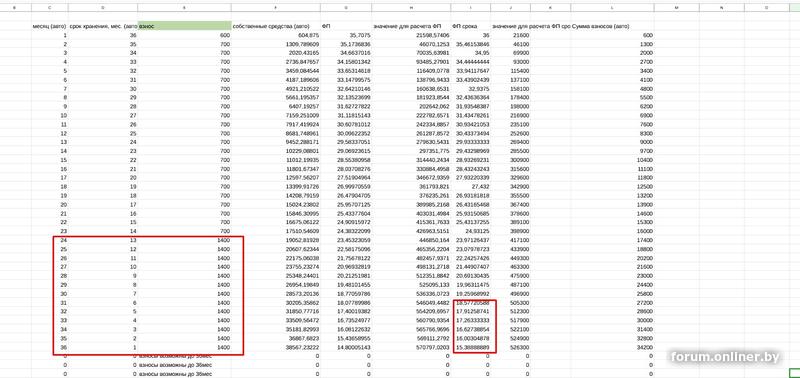This screenshot has height=378, width=800.
Task: Select the cell containing 12597,56207
Action: pos(276,179)
